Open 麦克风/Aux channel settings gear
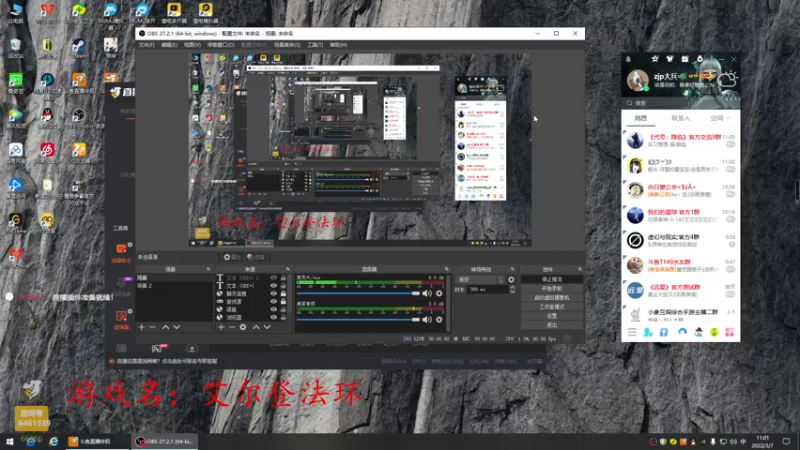 tap(439, 293)
